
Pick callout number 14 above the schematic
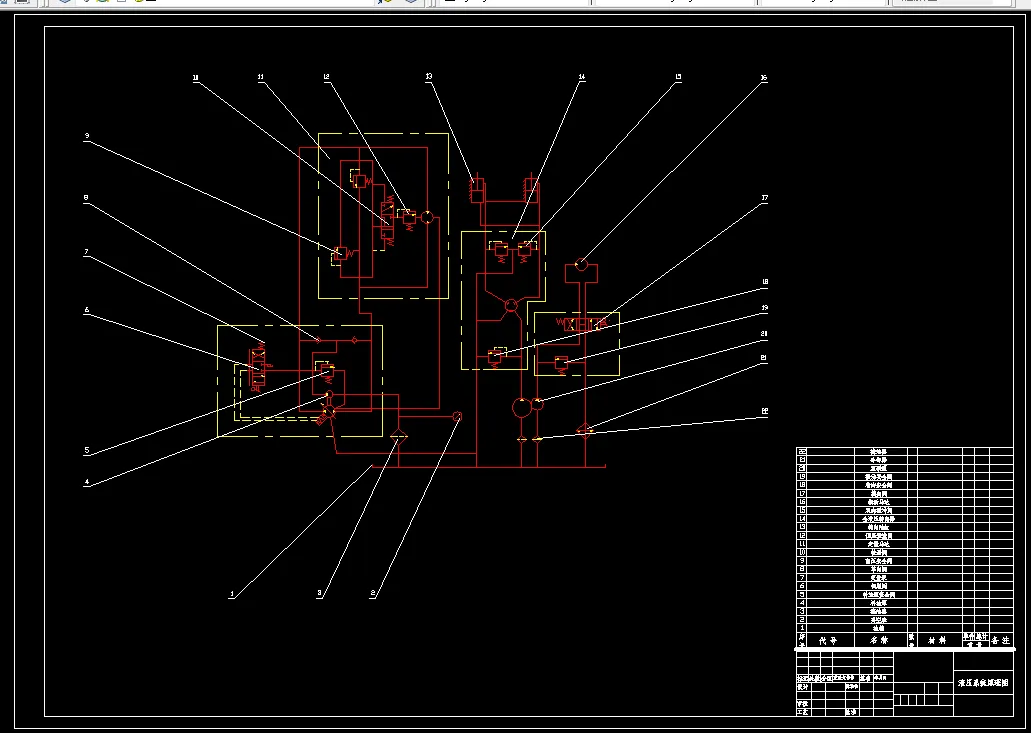click(581, 77)
